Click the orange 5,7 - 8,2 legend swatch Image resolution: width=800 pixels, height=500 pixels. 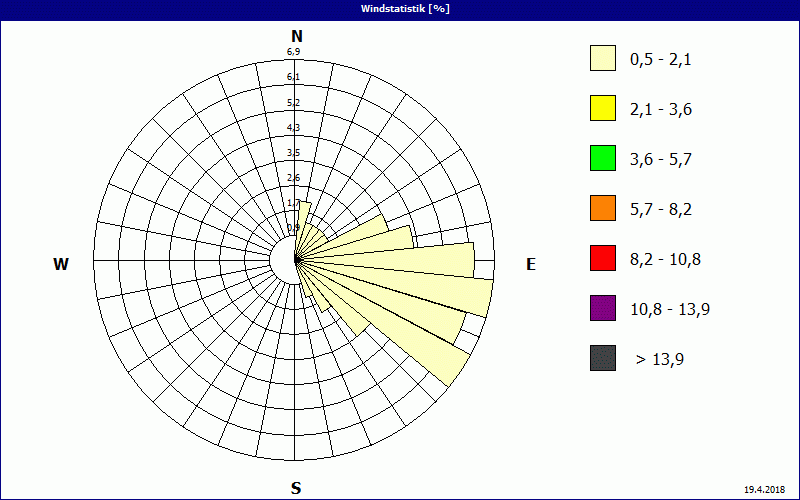pyautogui.click(x=603, y=208)
